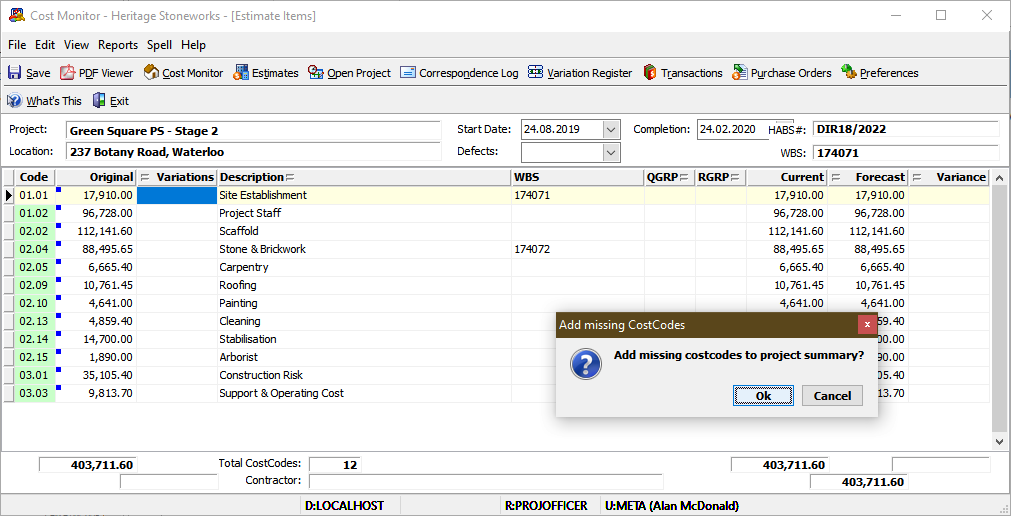
Task: Click Cancel in the dialog
Action: (x=832, y=395)
